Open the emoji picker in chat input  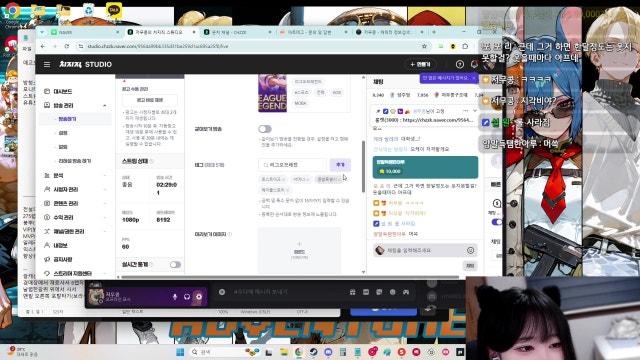pyautogui.click(x=470, y=250)
